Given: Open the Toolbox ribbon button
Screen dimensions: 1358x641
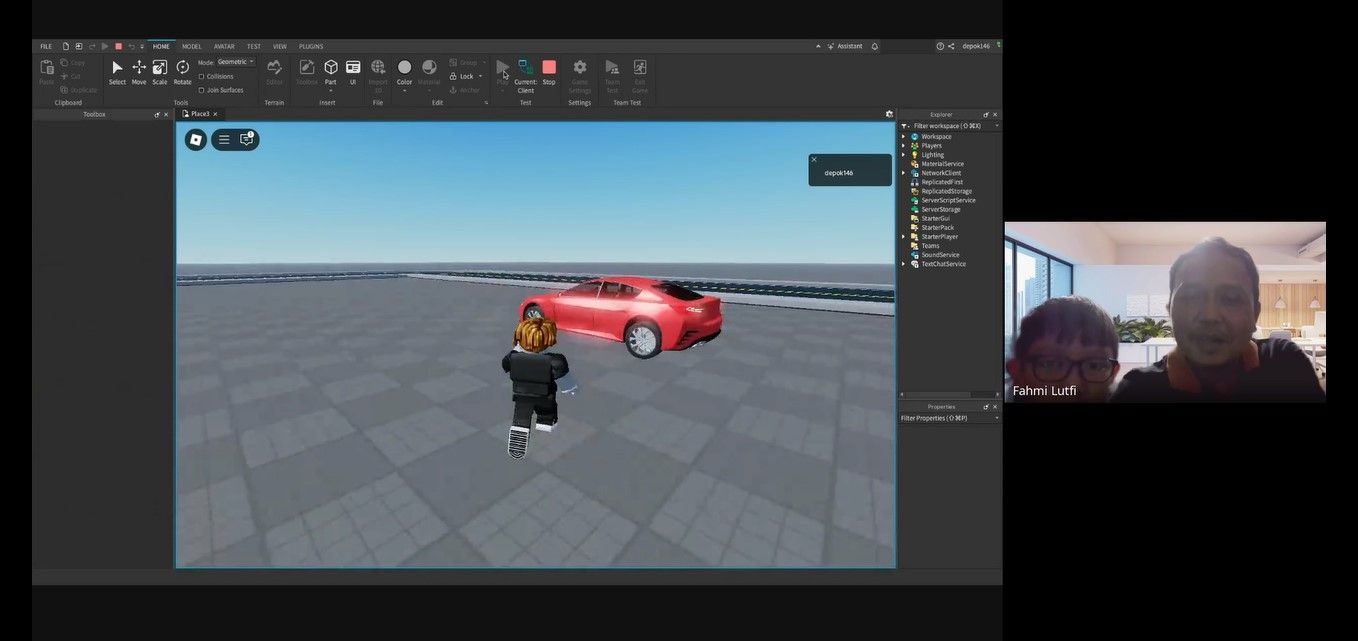Looking at the screenshot, I should click(307, 72).
